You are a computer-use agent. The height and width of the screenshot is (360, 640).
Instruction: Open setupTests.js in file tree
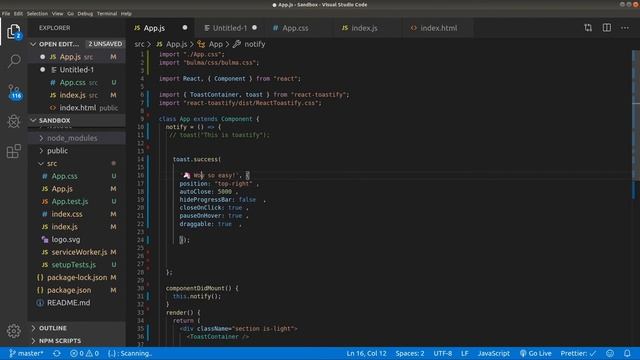pyautogui.click(x=77, y=264)
